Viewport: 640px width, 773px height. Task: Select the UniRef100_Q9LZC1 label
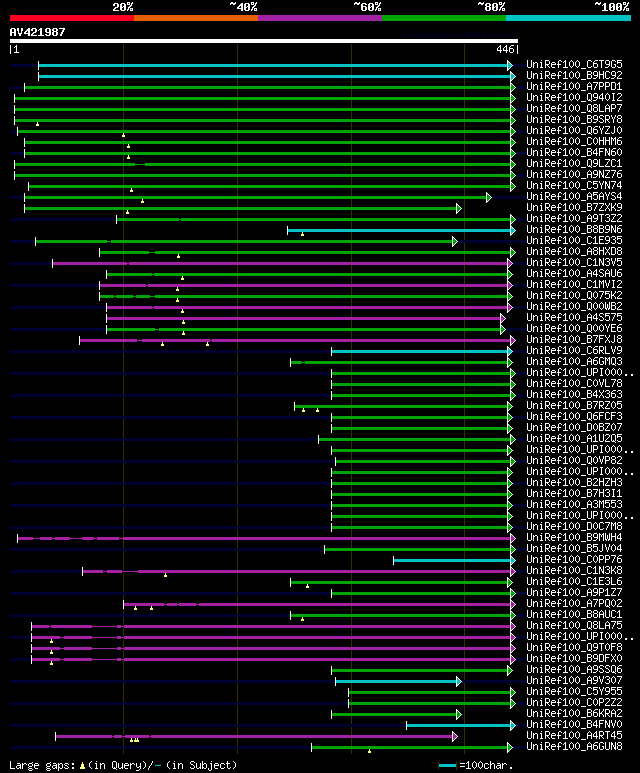tap(574, 163)
